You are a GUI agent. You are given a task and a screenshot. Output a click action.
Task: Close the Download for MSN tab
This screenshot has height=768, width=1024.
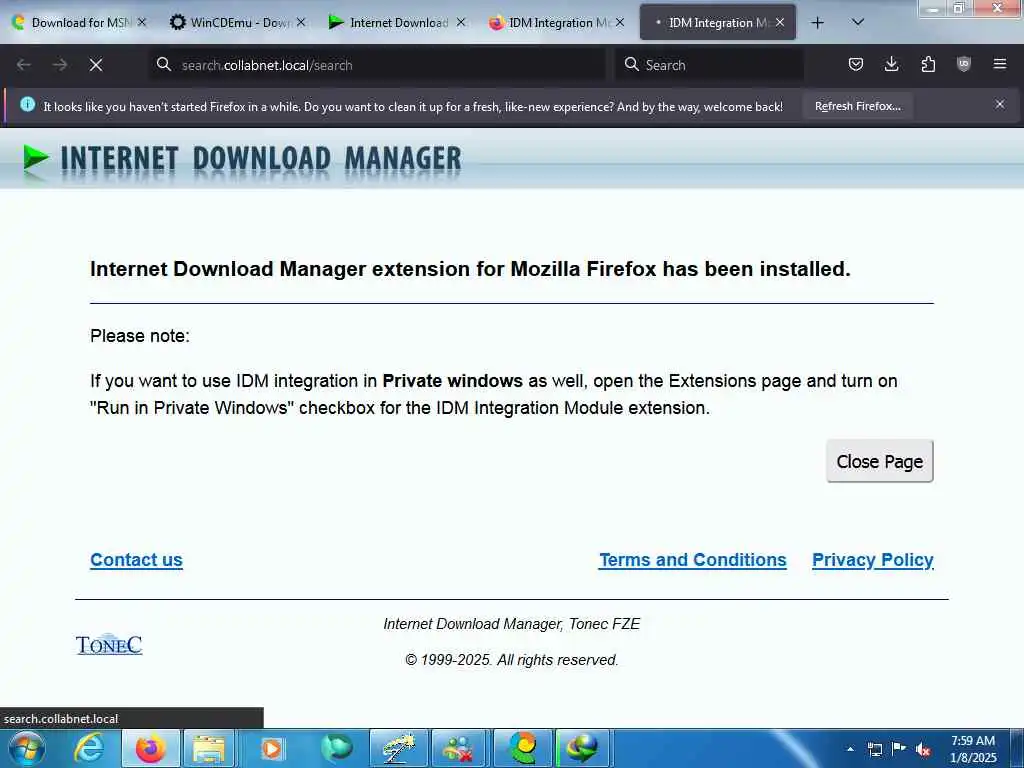point(142,22)
